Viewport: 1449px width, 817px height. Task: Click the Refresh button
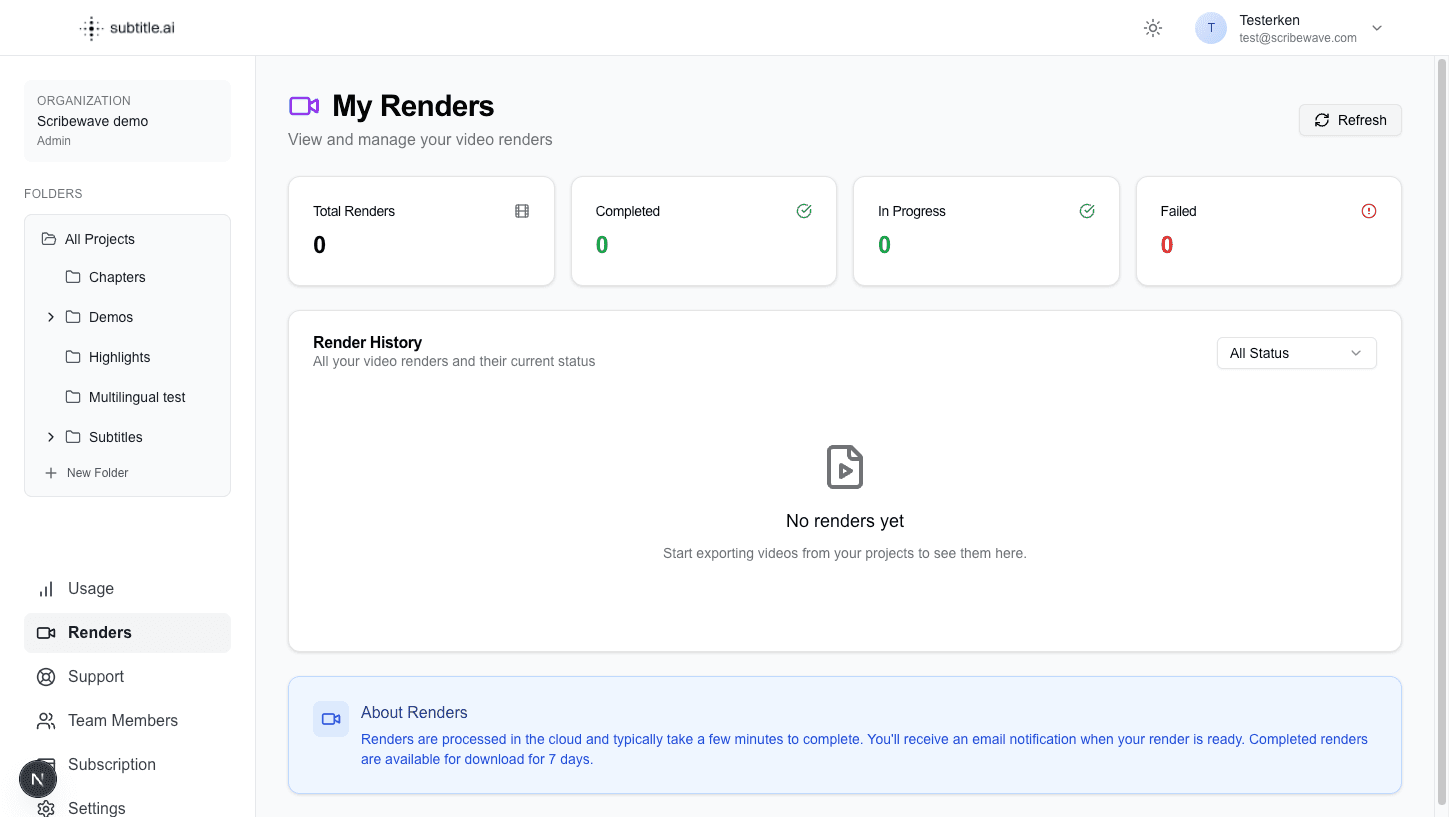1350,120
